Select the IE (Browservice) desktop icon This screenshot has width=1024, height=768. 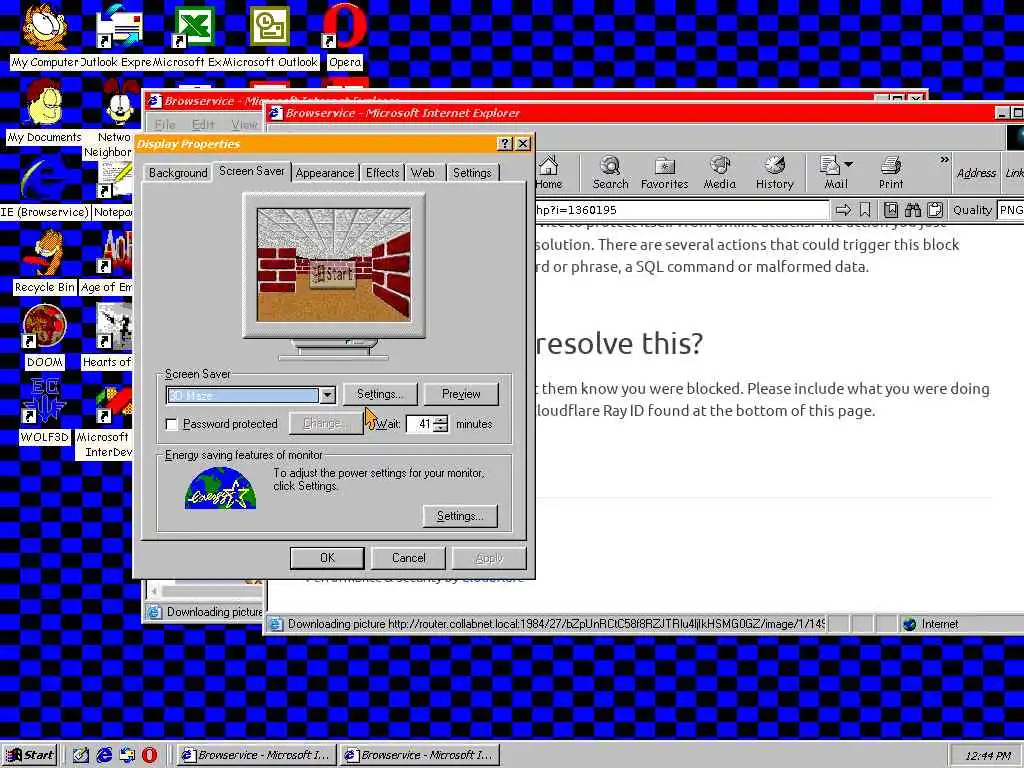44,186
